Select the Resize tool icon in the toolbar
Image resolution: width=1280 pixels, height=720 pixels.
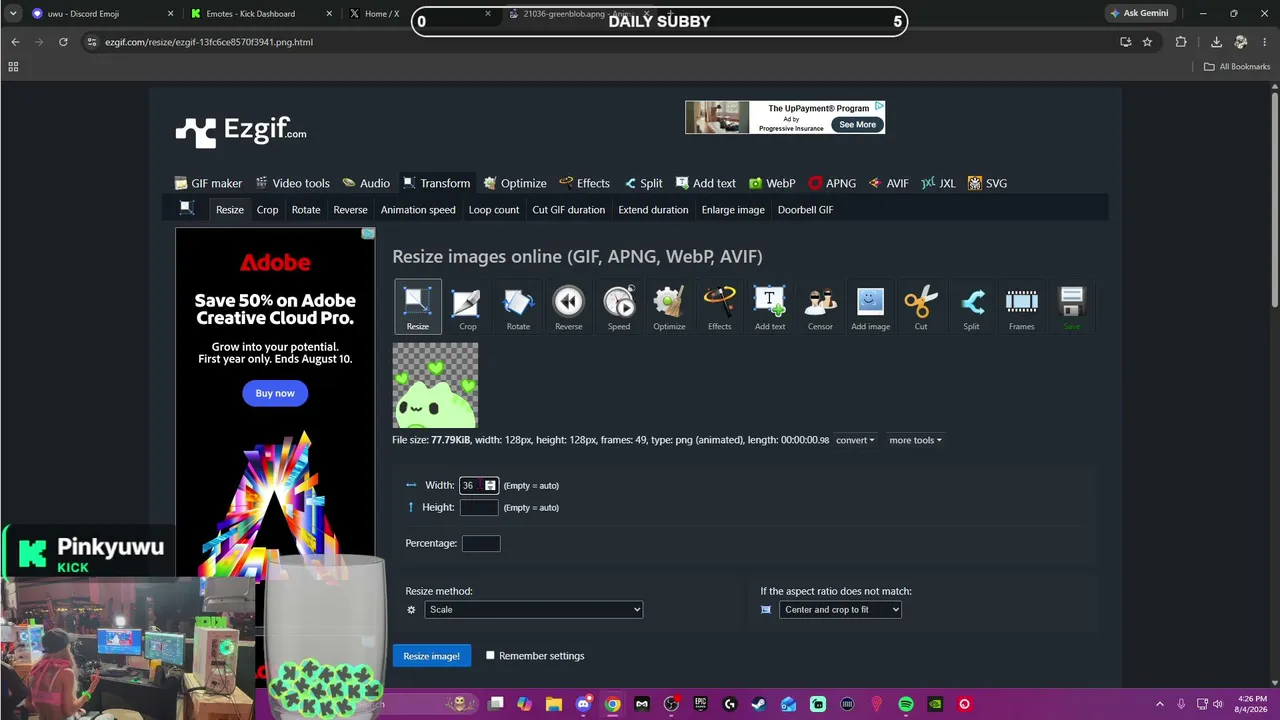pos(417,306)
